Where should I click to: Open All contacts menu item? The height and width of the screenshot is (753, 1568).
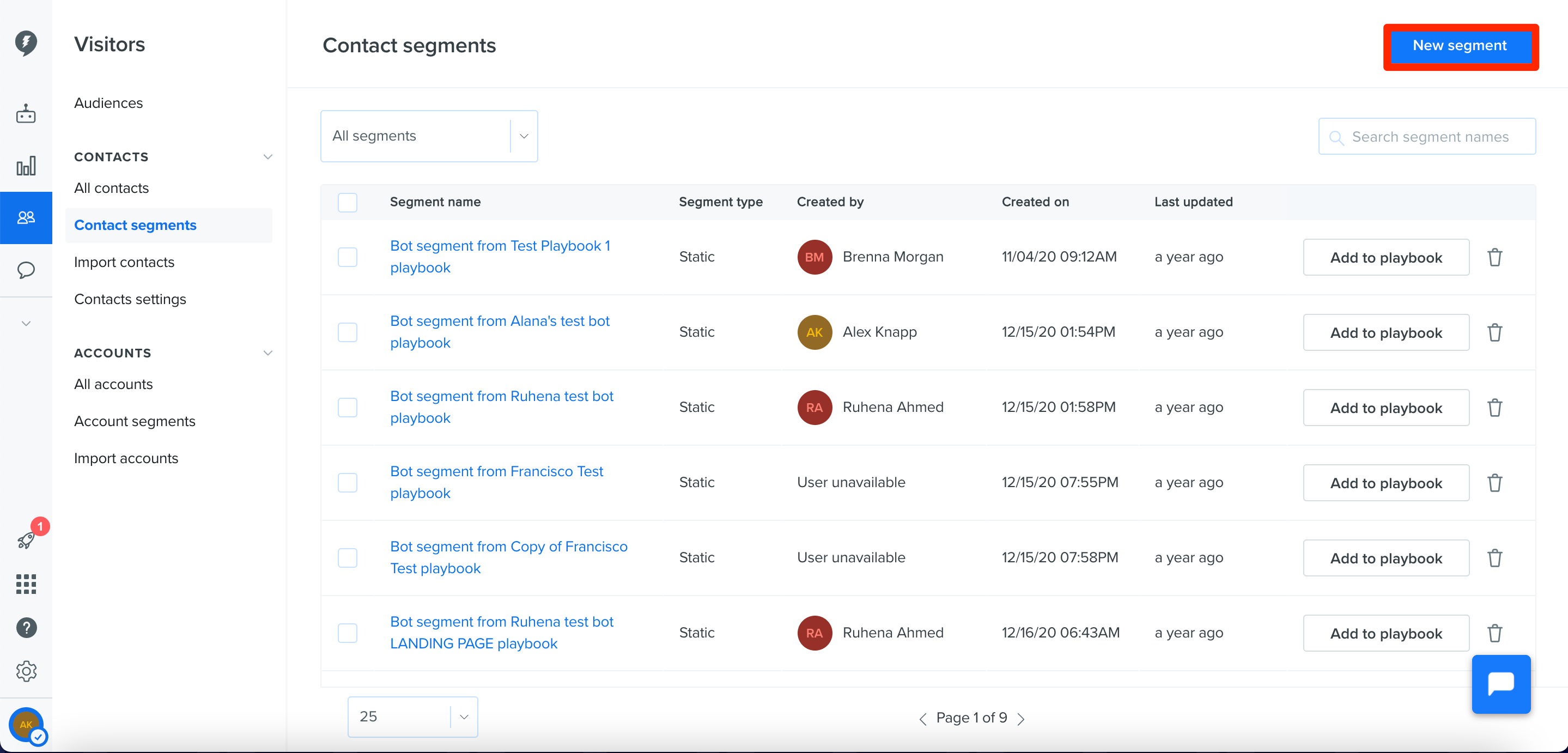point(111,188)
